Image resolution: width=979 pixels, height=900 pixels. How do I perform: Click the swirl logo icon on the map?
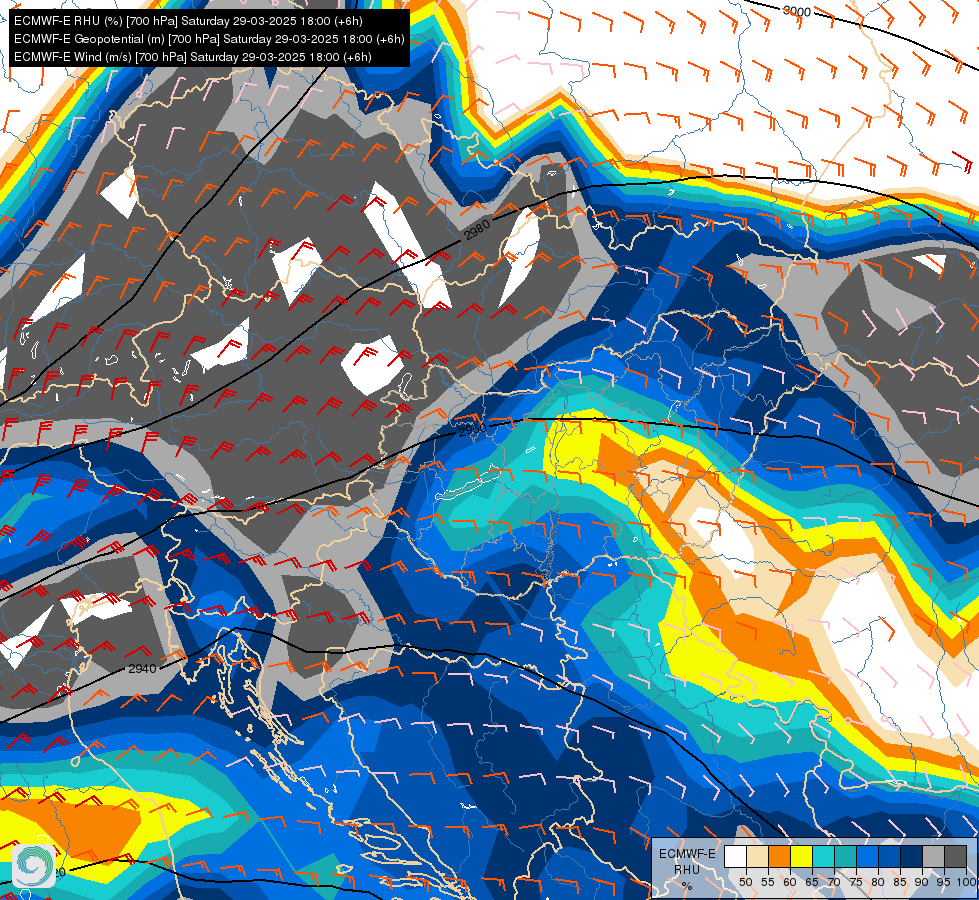pos(34,864)
